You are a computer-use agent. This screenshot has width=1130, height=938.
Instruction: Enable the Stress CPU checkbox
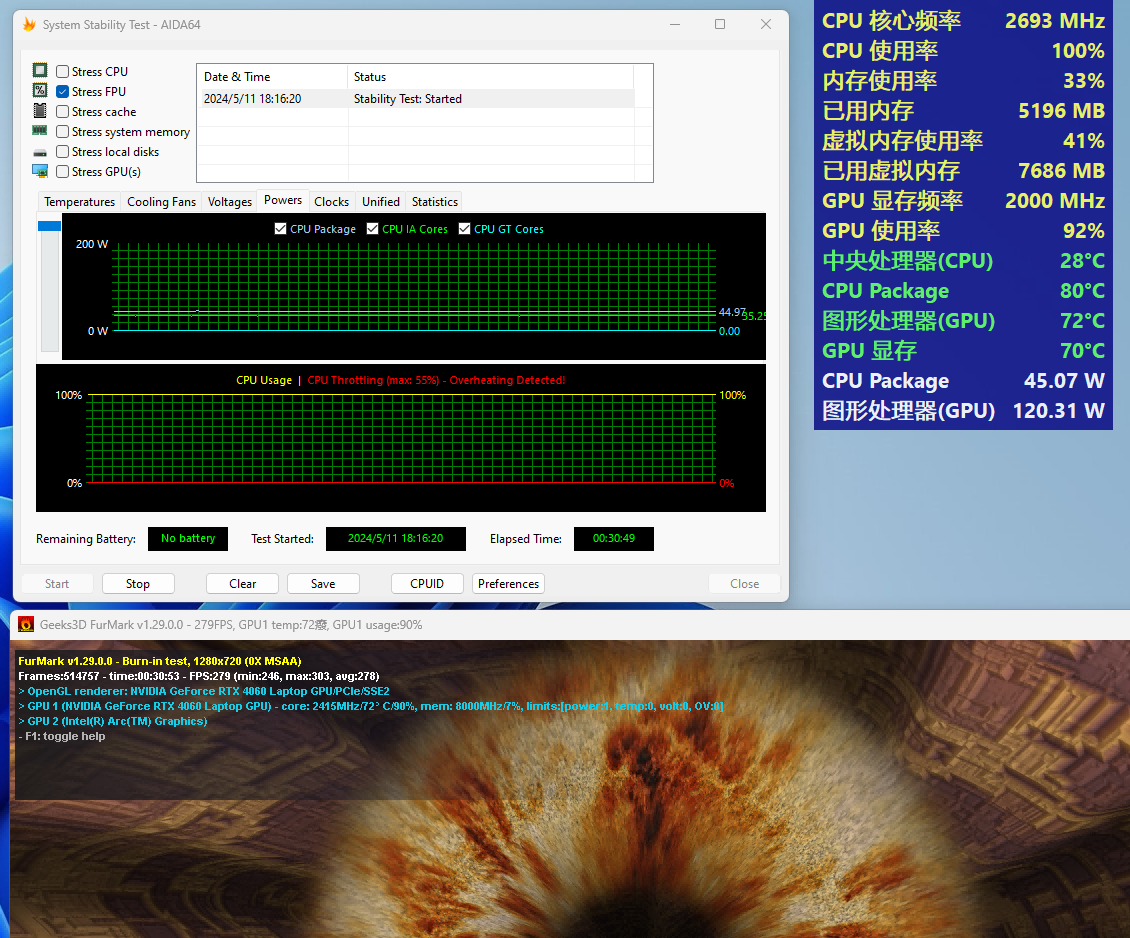tap(63, 72)
